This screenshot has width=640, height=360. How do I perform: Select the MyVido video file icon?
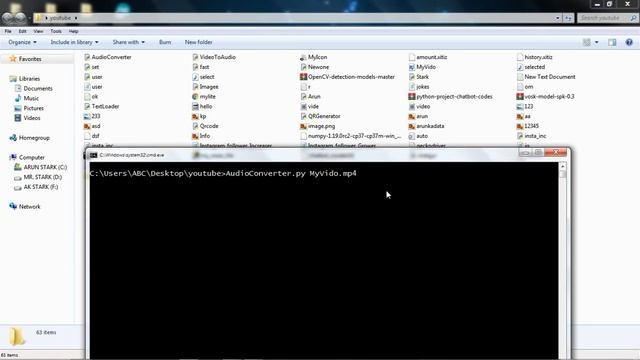[412, 67]
